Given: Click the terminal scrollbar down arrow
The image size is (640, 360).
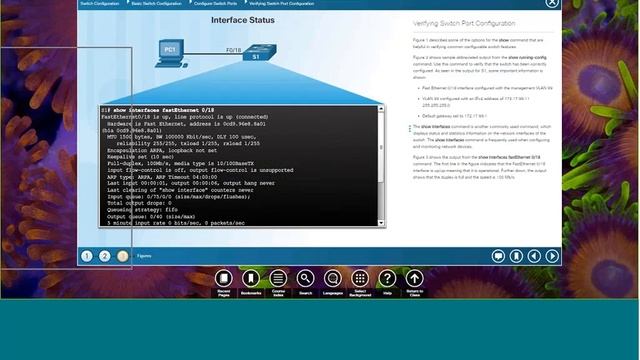Looking at the screenshot, I should coord(381,223).
